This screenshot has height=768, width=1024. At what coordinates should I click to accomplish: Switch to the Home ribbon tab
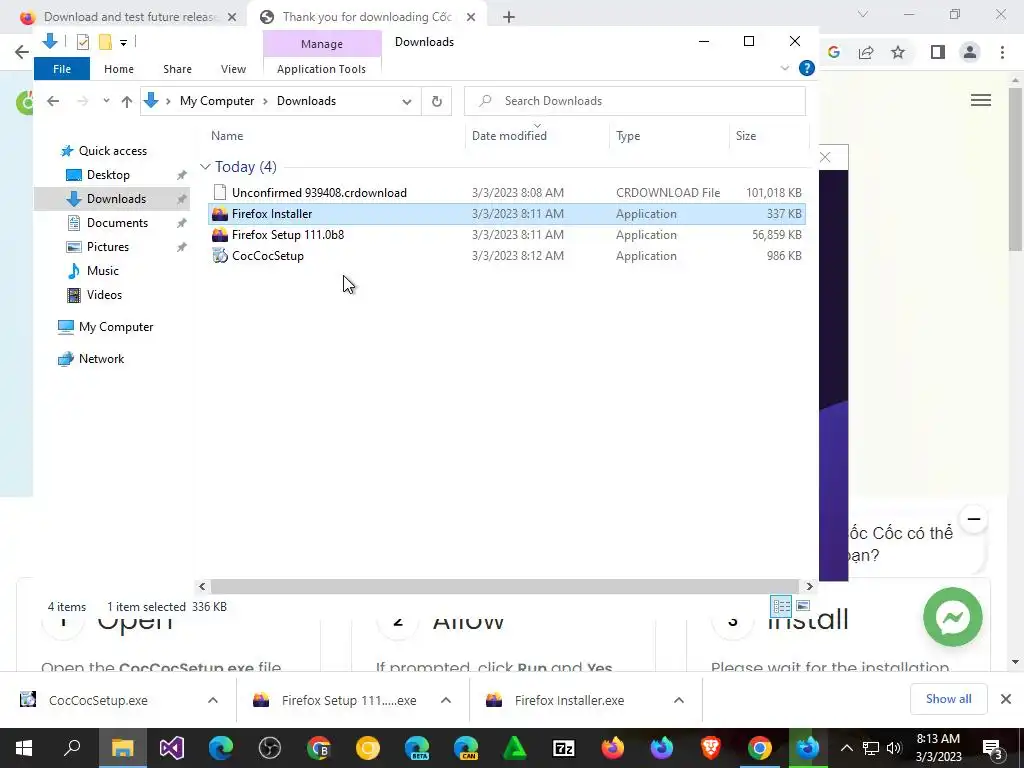pyautogui.click(x=119, y=69)
